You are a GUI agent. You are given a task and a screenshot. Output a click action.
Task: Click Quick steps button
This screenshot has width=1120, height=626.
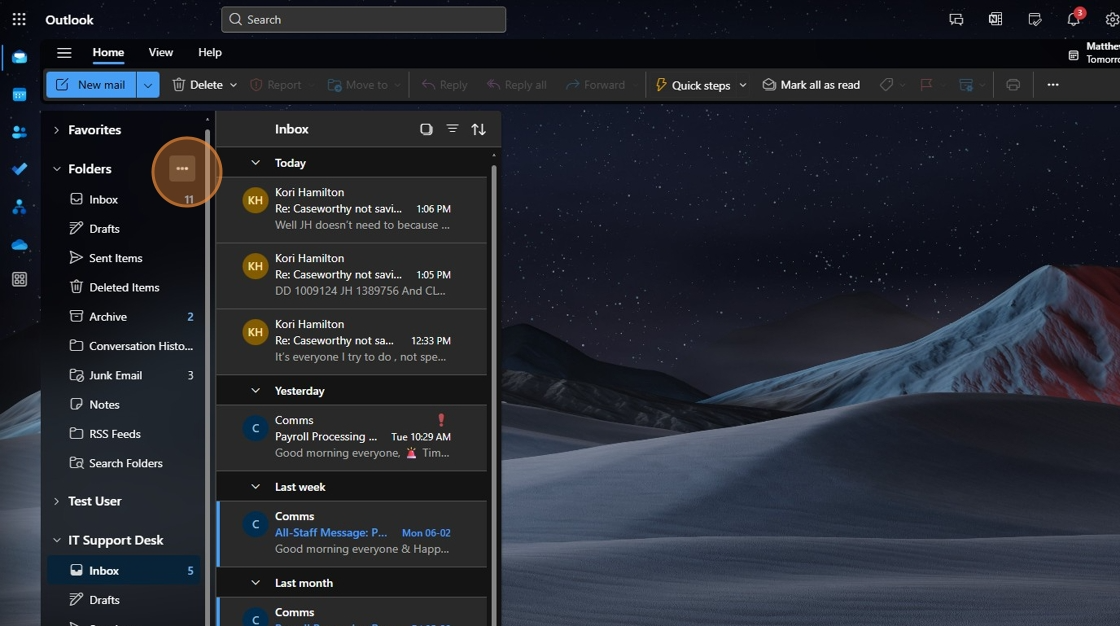(x=693, y=85)
